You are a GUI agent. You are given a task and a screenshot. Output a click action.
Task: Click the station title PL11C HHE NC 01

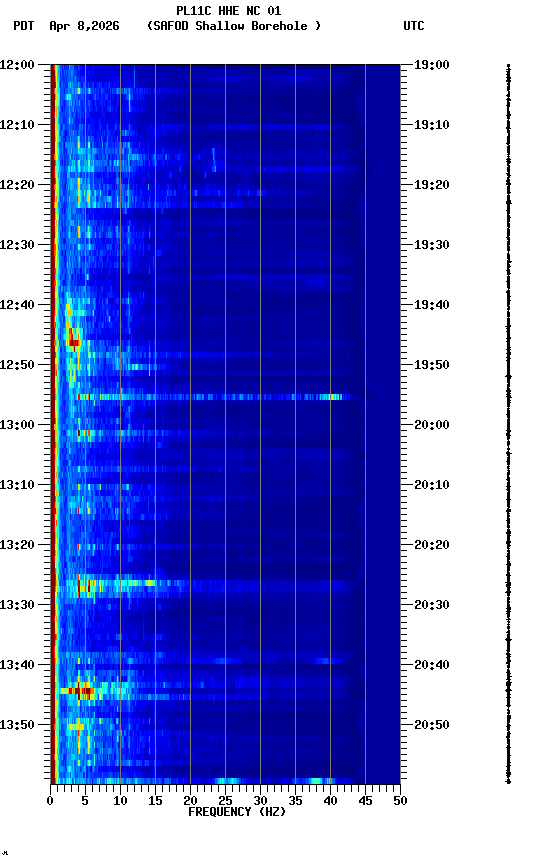tap(229, 11)
